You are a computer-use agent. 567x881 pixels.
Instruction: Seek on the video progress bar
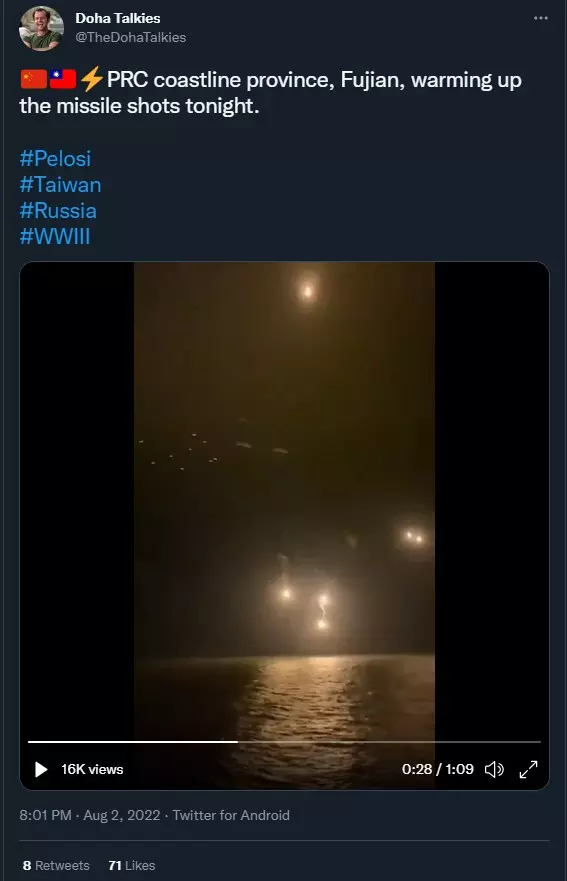click(x=284, y=742)
